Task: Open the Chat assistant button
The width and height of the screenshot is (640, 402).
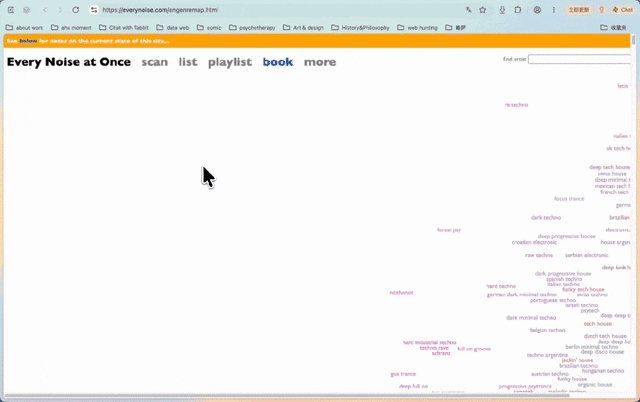Action: tap(623, 10)
